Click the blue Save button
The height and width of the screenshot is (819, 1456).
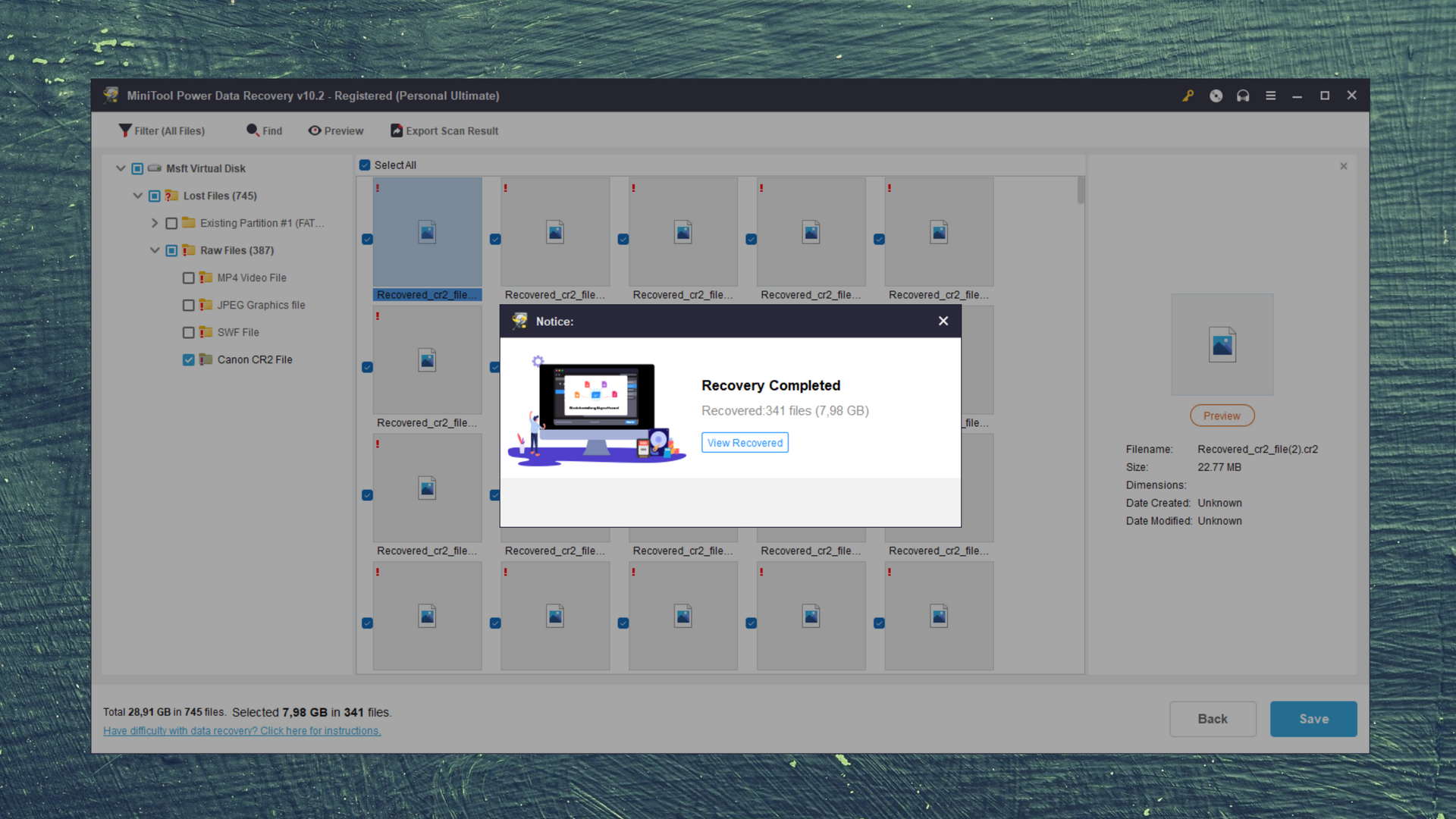(1313, 719)
